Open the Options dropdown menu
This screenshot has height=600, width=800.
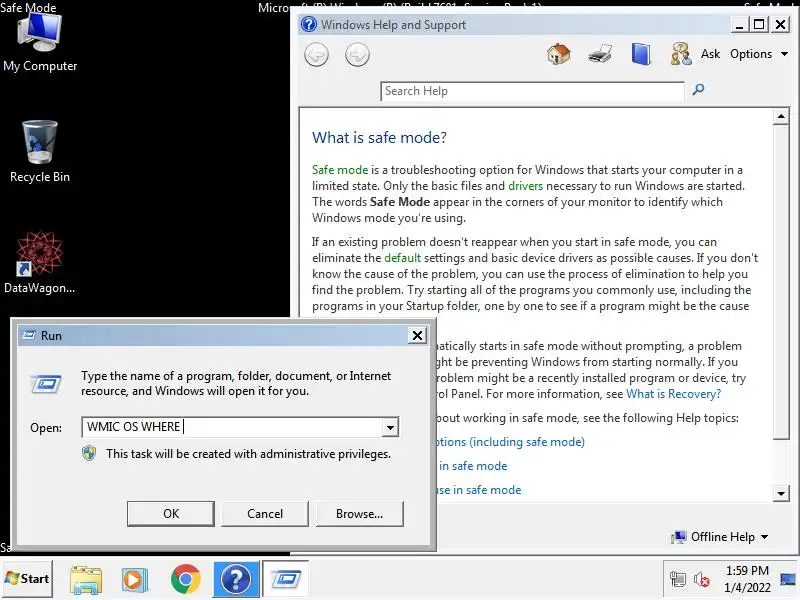click(x=759, y=54)
